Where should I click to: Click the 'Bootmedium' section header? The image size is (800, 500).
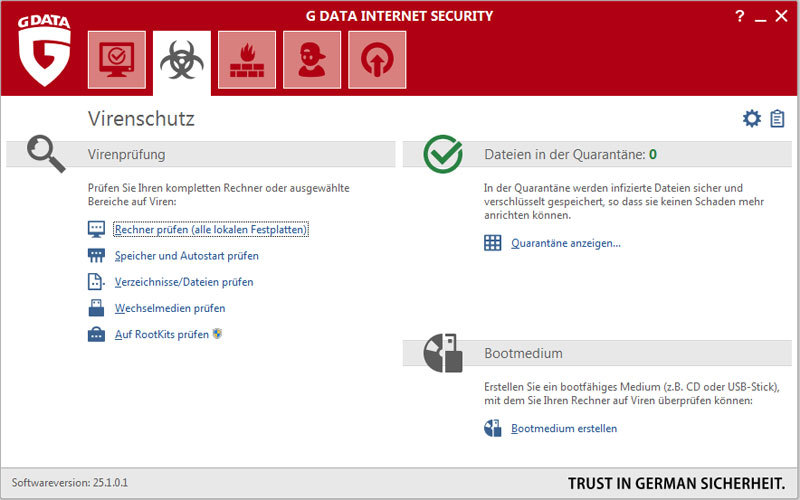point(523,353)
